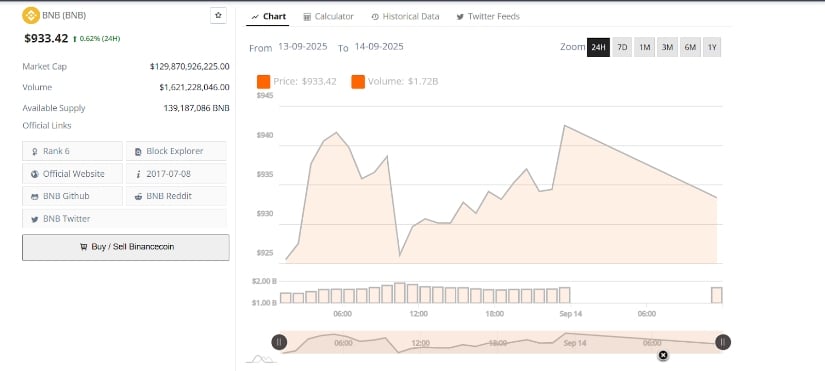Click the Rank award icon

coord(35,152)
